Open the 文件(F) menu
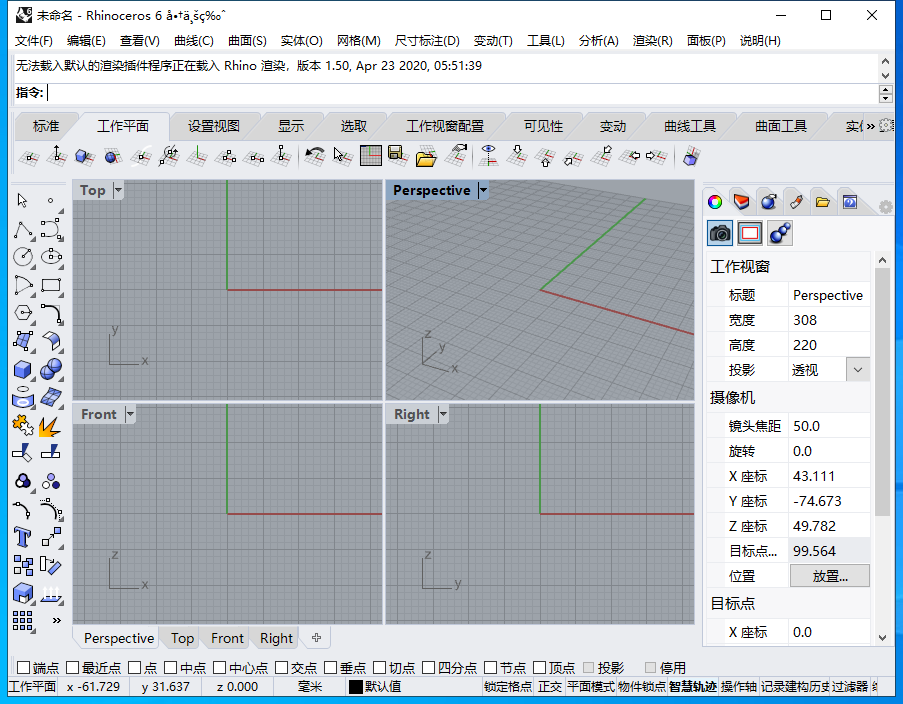The height and width of the screenshot is (704, 903). (x=33, y=41)
